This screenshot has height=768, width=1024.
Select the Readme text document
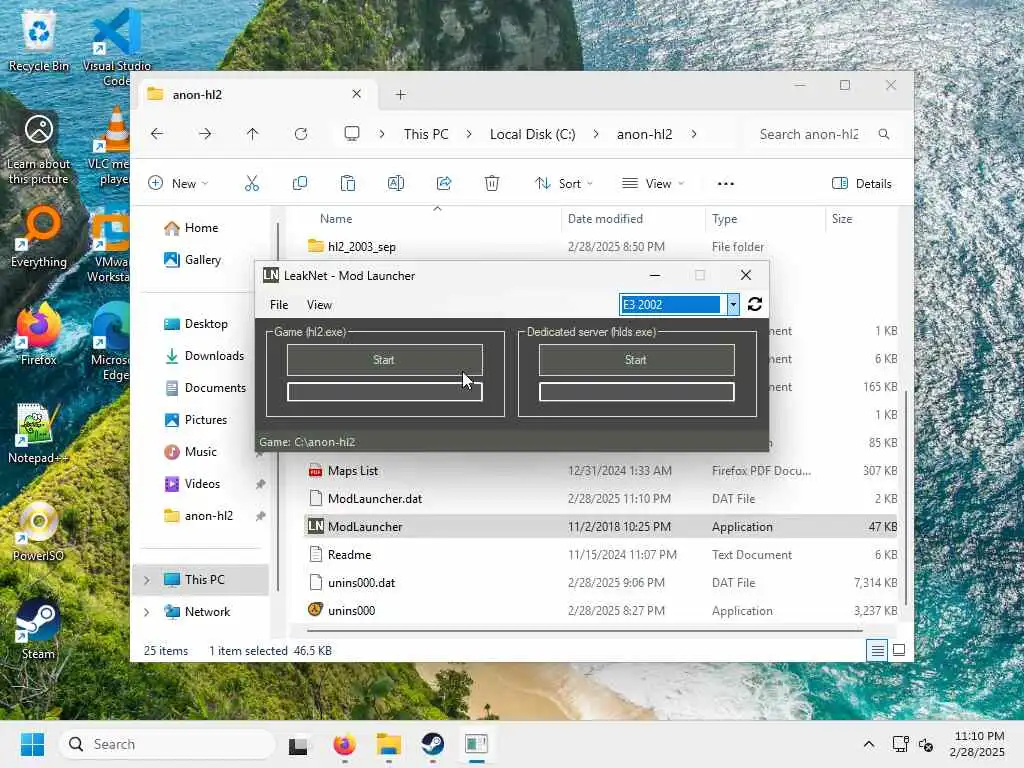(x=601, y=555)
